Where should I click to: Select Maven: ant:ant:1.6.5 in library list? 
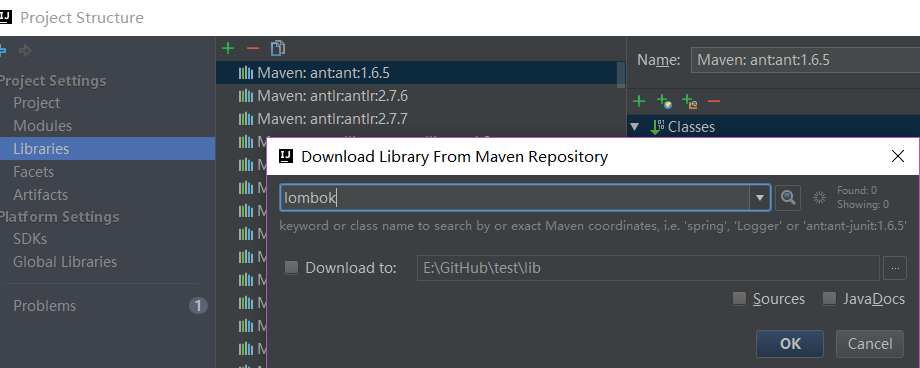tap(416, 73)
